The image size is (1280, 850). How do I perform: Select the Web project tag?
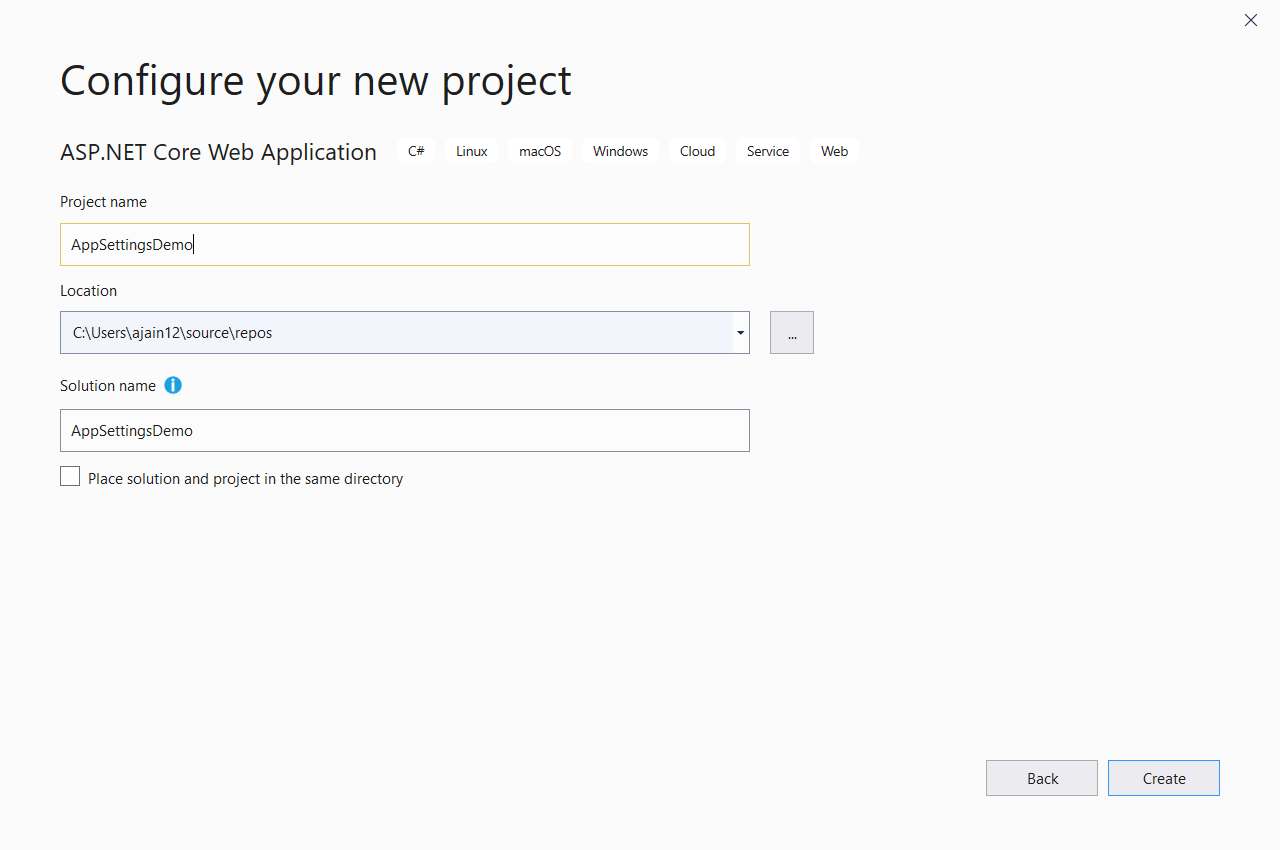click(x=834, y=151)
